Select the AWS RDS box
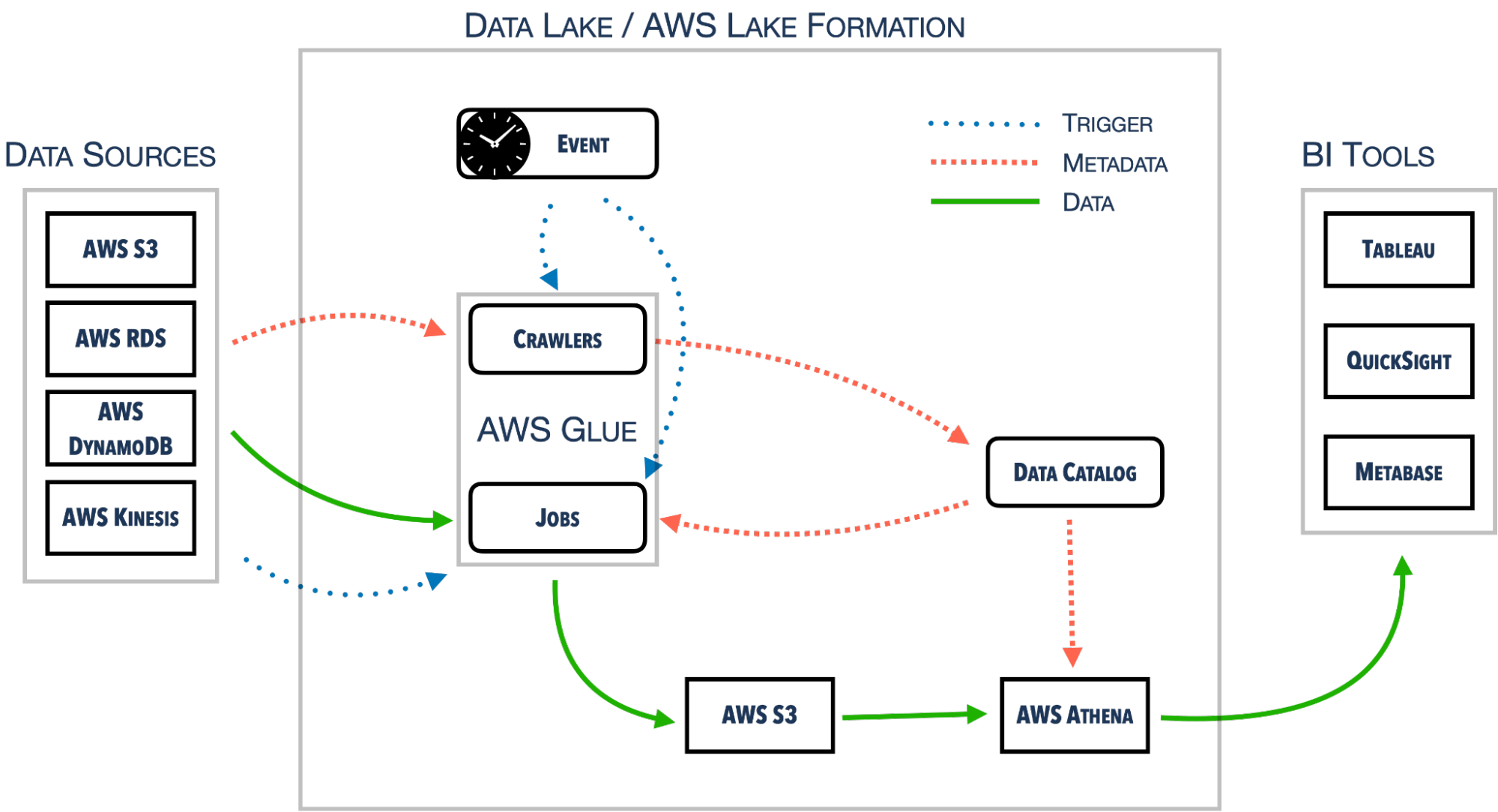Image resolution: width=1498 pixels, height=812 pixels. pyautogui.click(x=121, y=339)
